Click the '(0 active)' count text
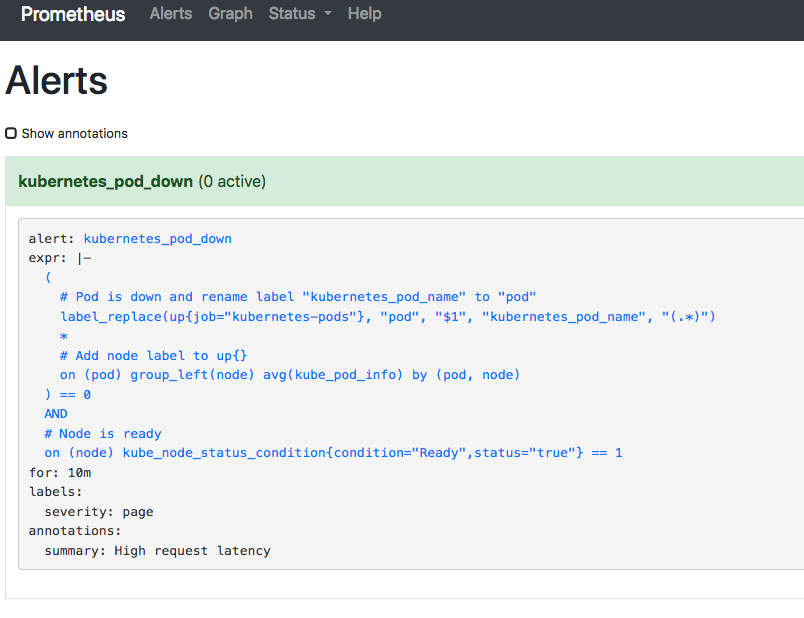The image size is (804, 618). (232, 181)
